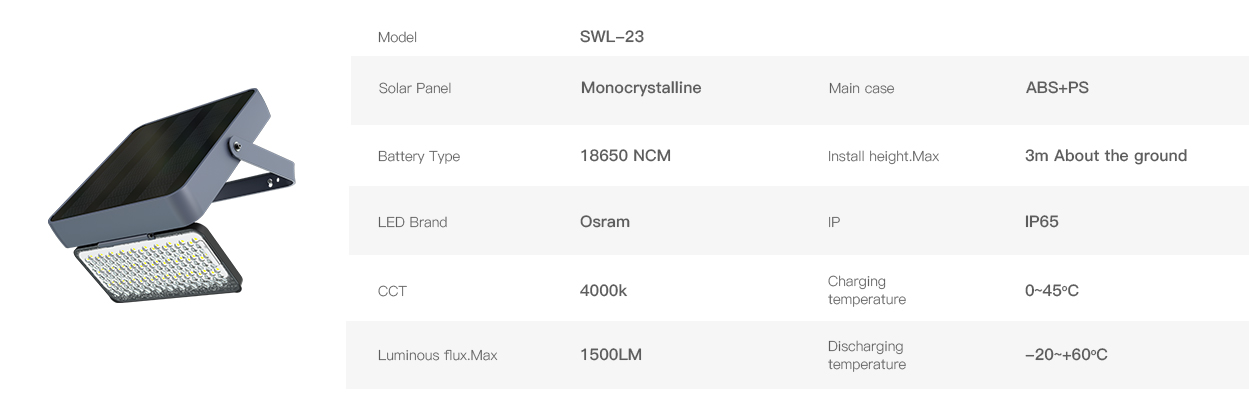Click the Install height.Max label
This screenshot has height=400, width=1249.
click(883, 156)
